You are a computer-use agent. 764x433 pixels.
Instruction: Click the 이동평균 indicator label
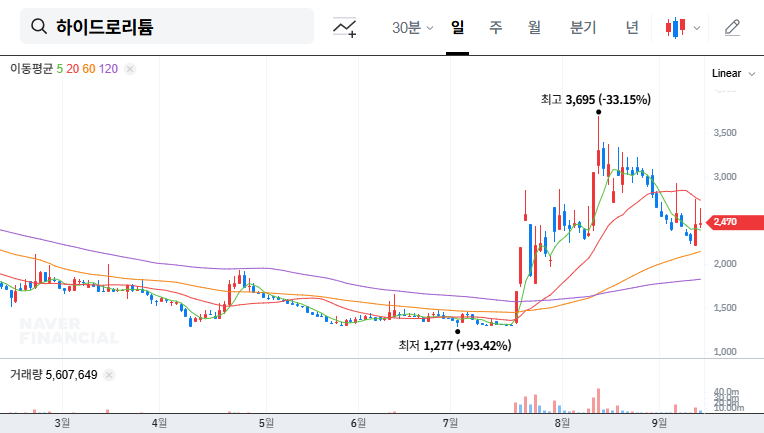coord(31,69)
